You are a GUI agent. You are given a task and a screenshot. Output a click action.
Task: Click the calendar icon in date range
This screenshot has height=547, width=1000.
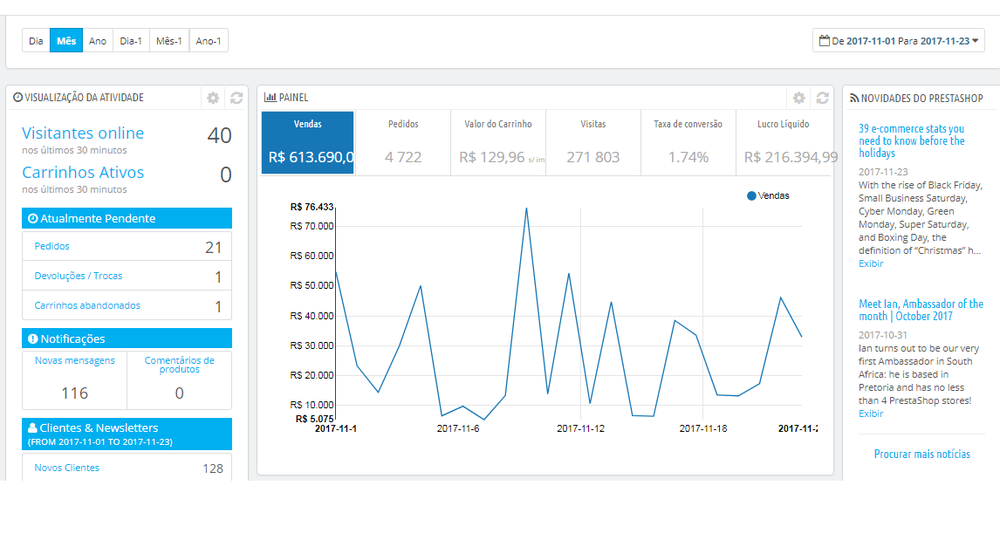coord(824,41)
